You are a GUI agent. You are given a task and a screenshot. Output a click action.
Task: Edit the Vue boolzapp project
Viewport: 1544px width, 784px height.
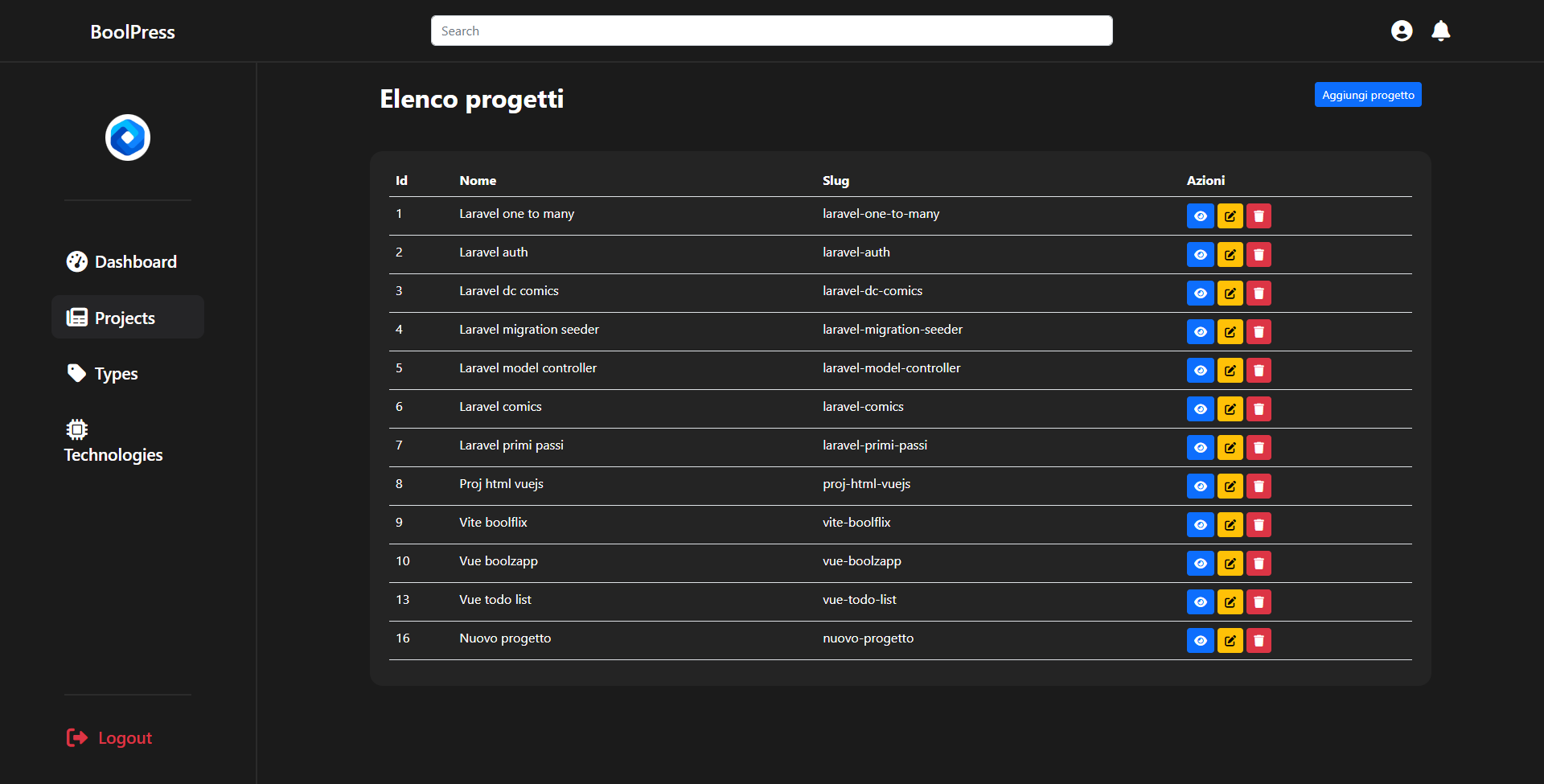(1230, 564)
